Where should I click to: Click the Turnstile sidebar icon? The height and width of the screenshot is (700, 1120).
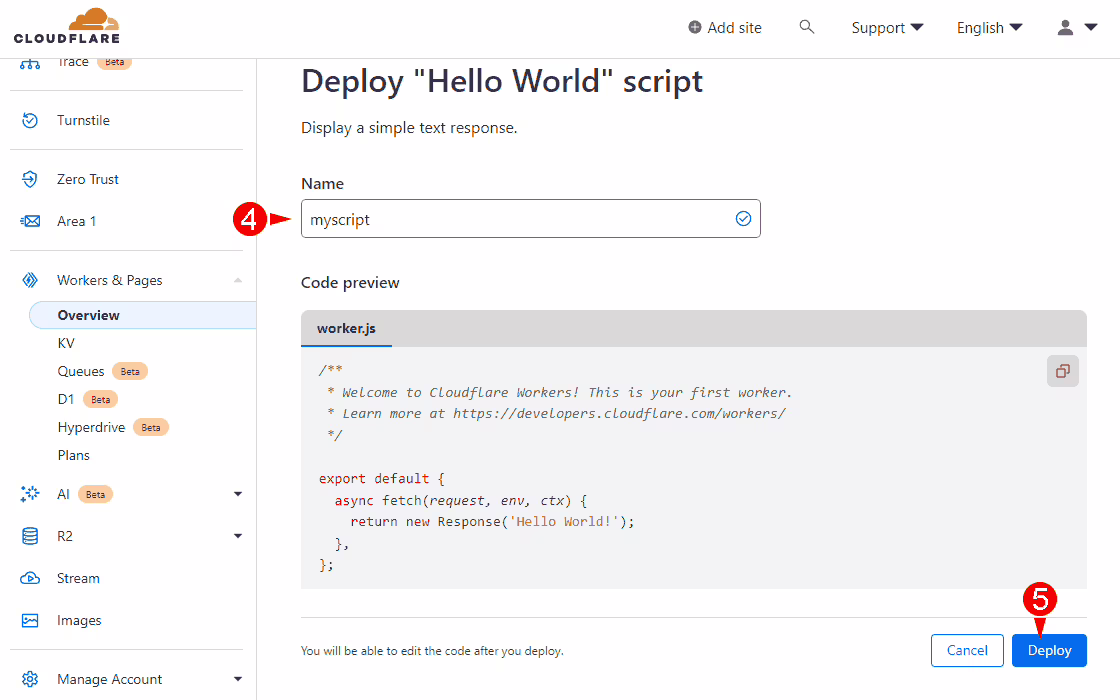point(30,120)
